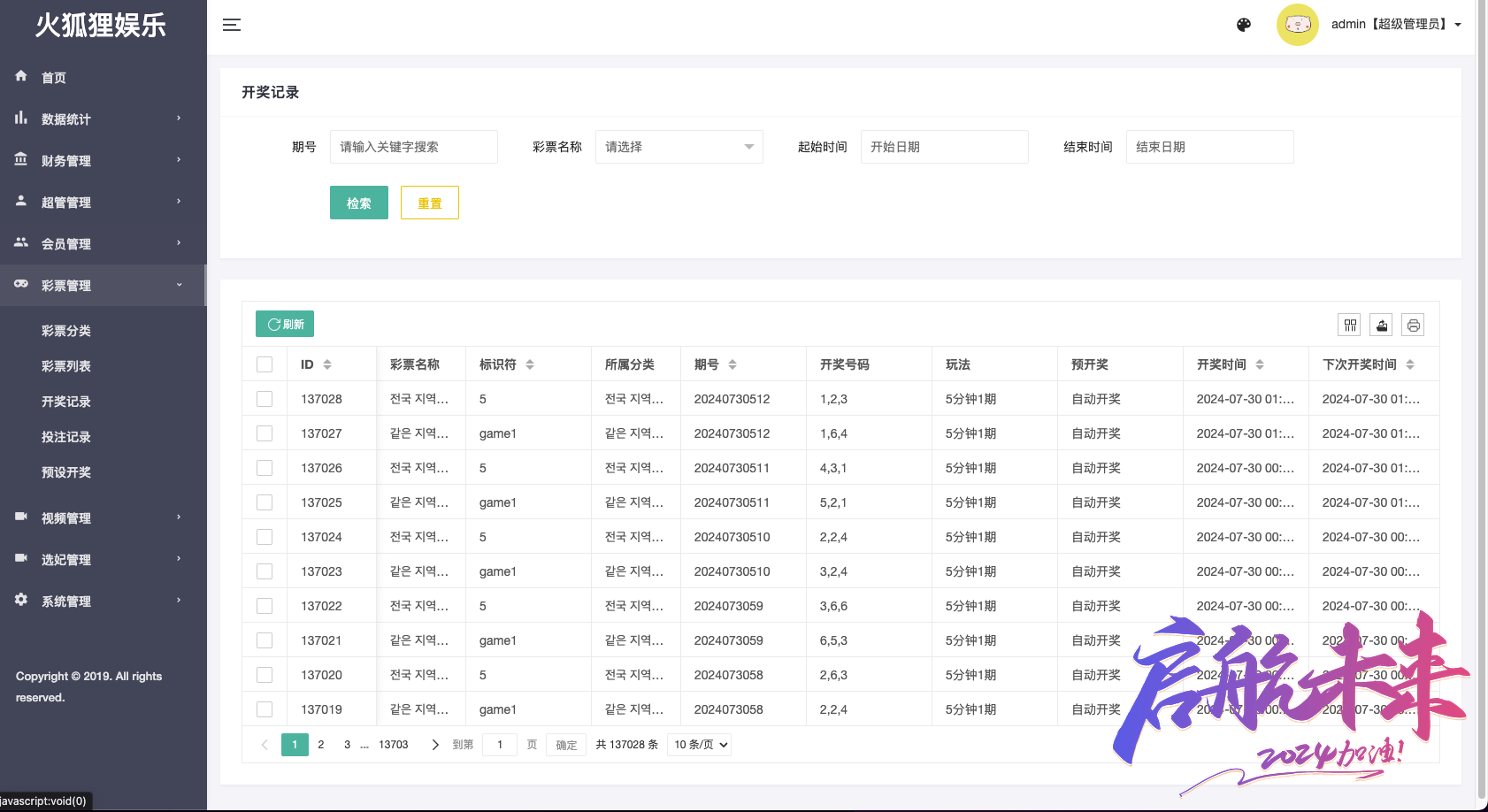Click the camera icon beside 选妃管理
The height and width of the screenshot is (812, 1488).
(x=21, y=558)
